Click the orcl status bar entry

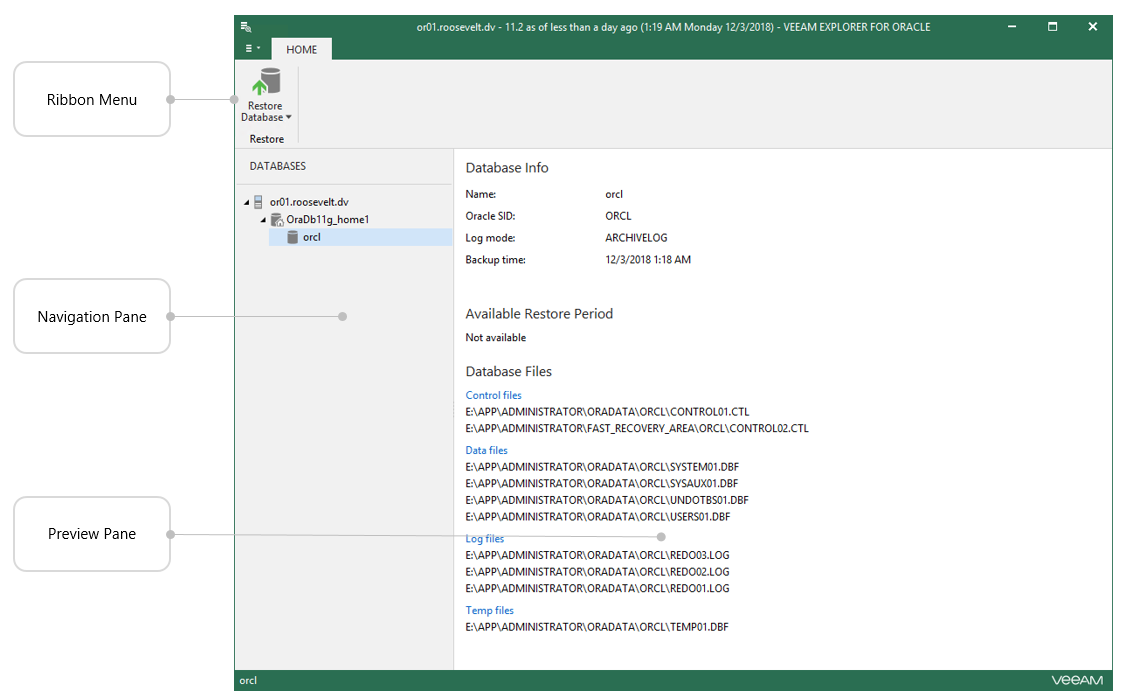(248, 681)
